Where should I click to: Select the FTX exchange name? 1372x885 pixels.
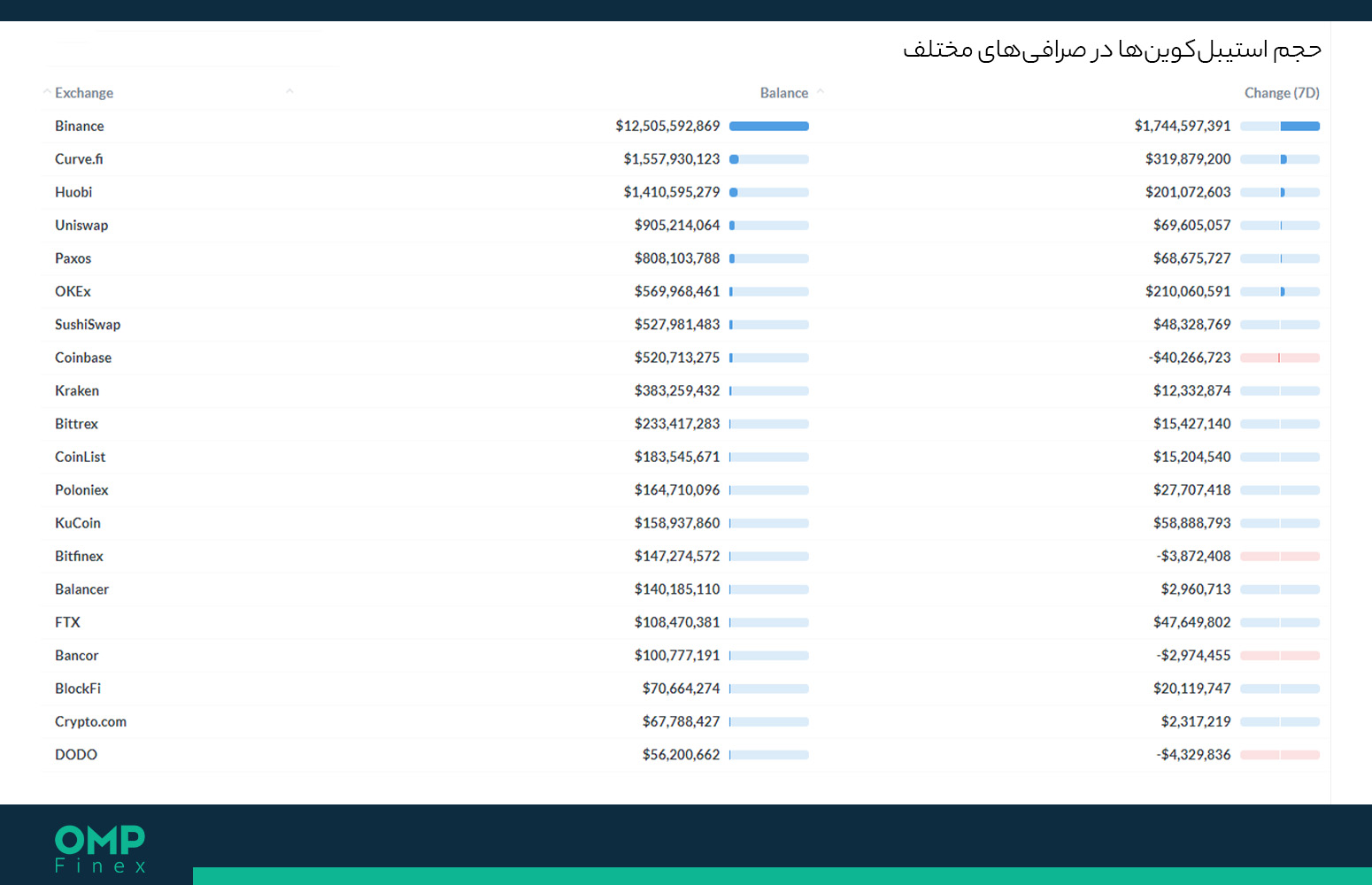point(67,622)
